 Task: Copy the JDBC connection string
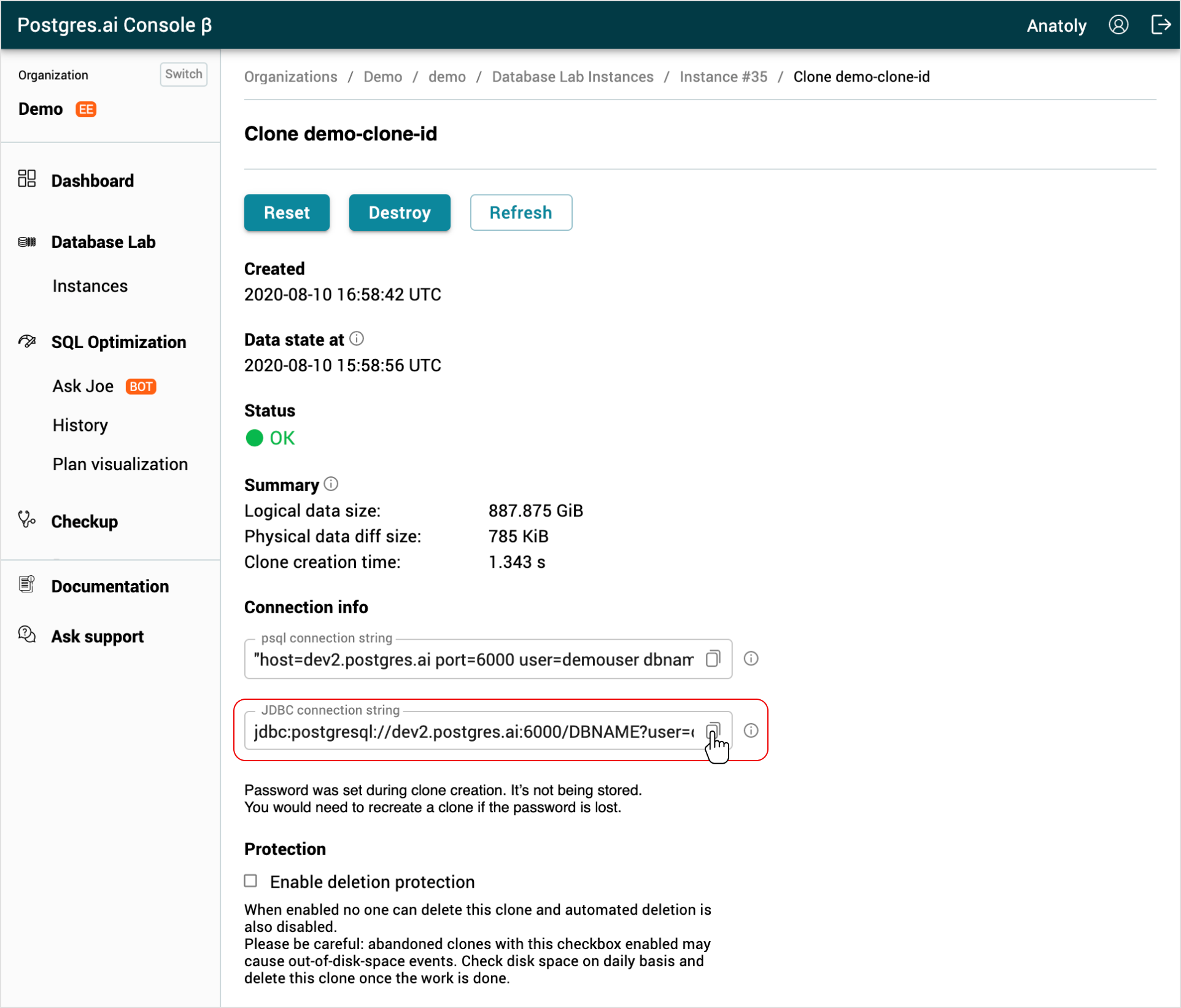click(x=713, y=731)
